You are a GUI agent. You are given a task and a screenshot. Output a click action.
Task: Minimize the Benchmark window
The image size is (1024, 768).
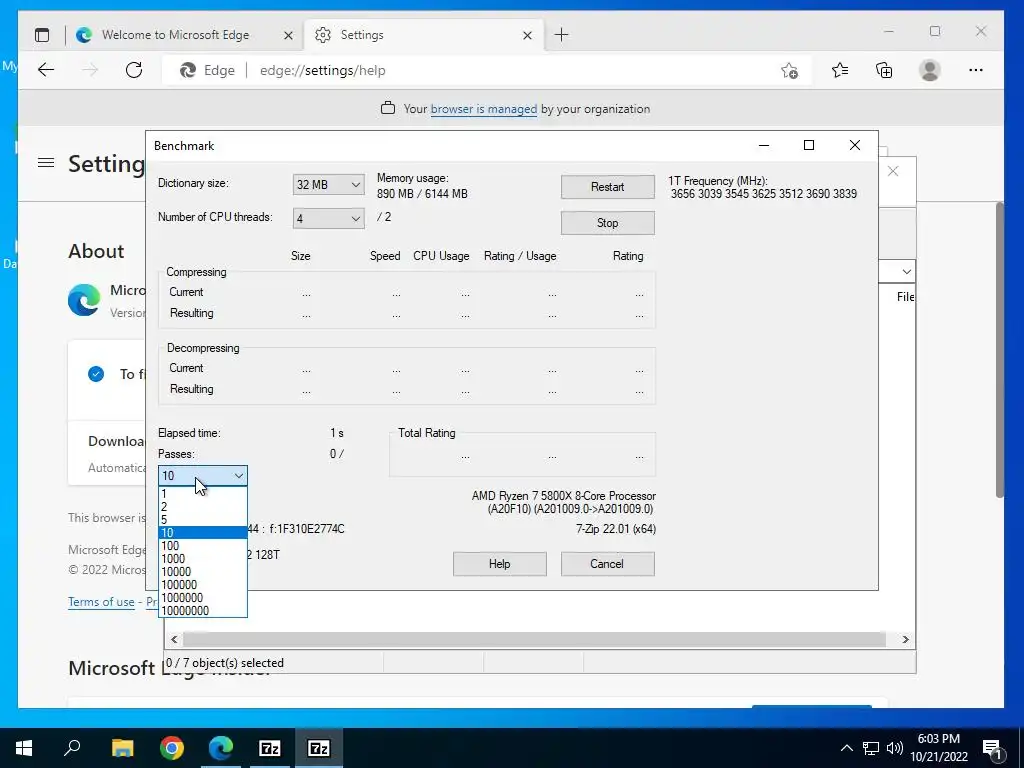click(x=763, y=145)
